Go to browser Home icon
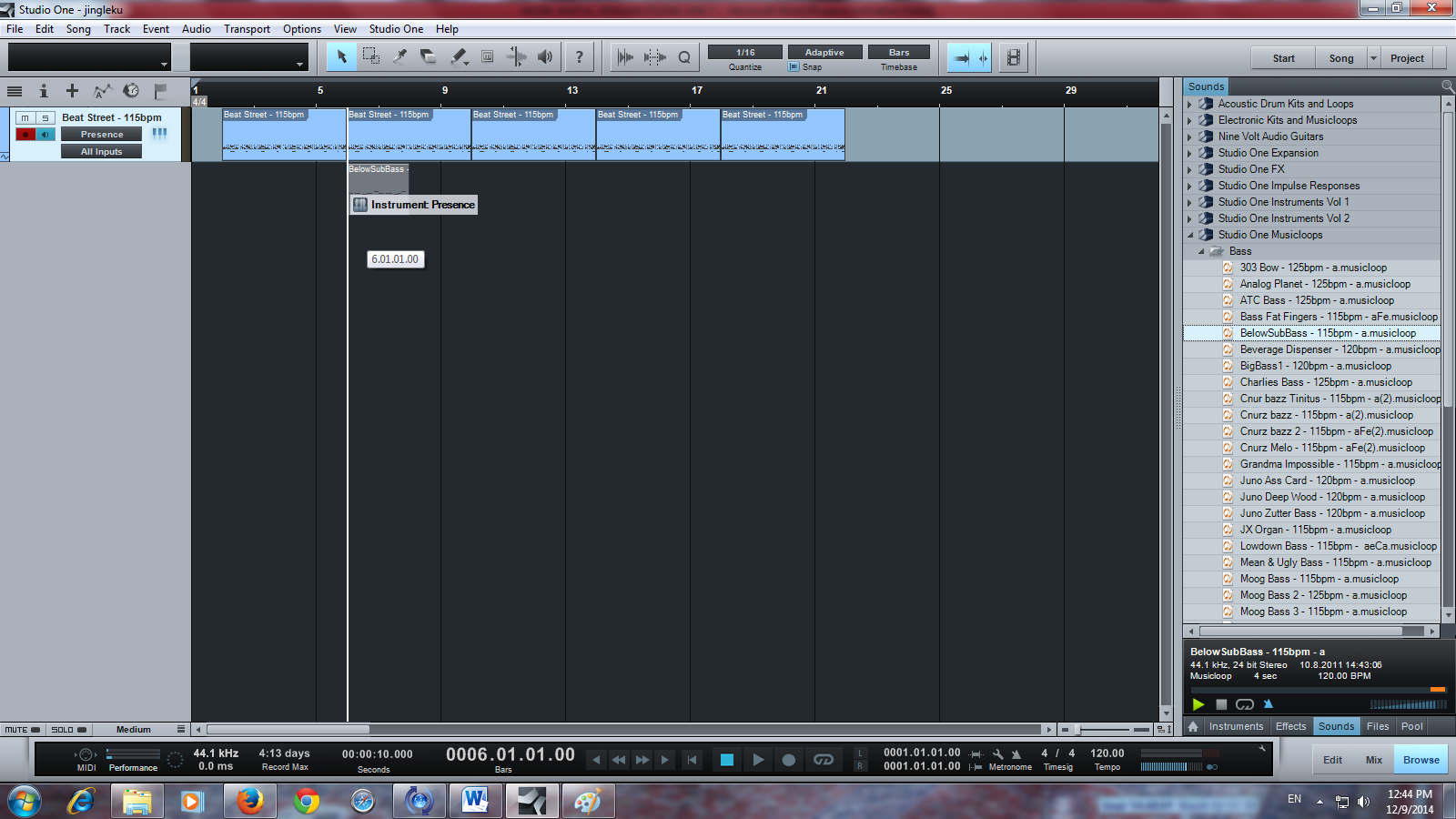 tap(1194, 726)
